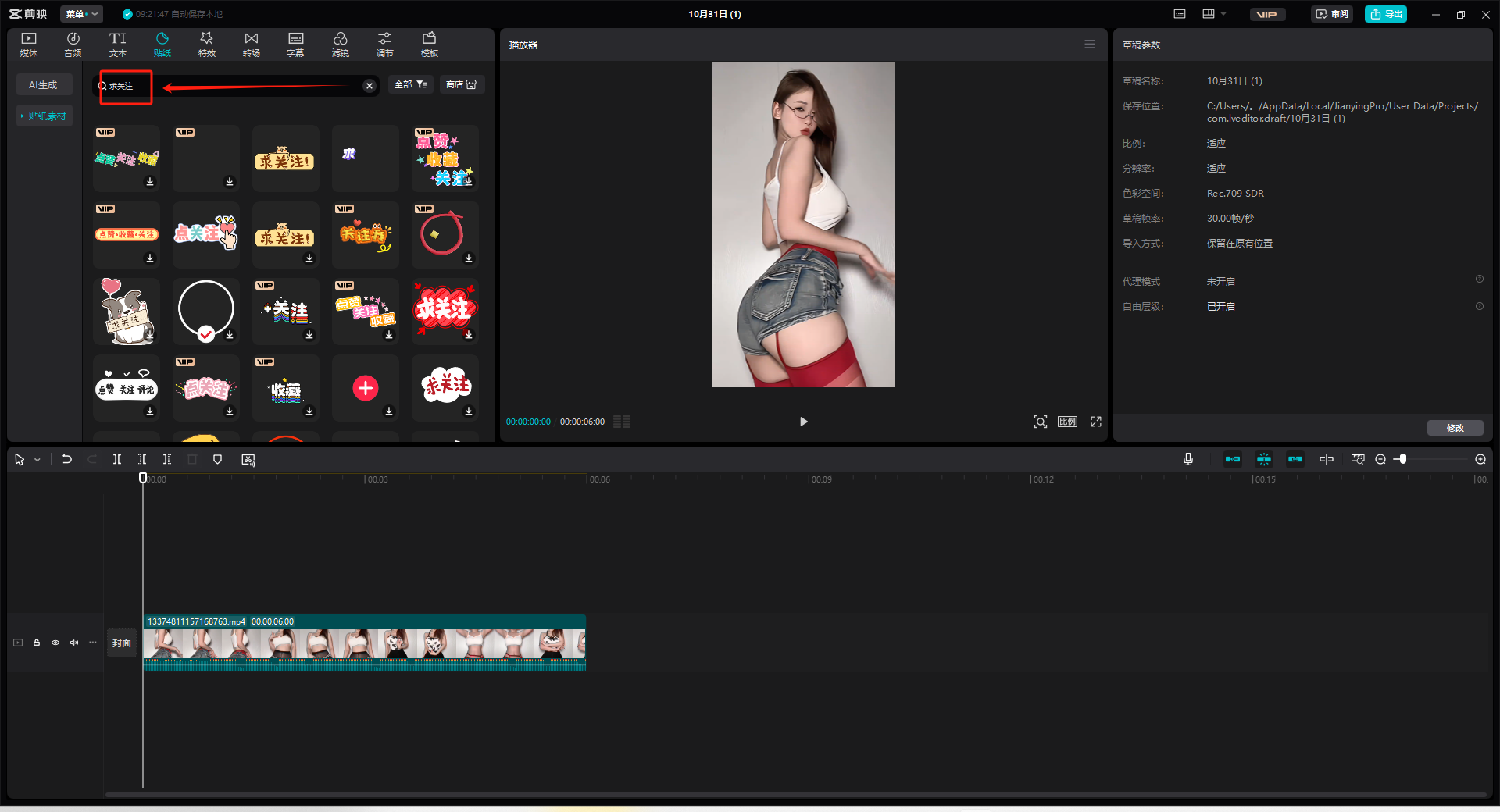Open the 特效 (Effects) tab

207,45
